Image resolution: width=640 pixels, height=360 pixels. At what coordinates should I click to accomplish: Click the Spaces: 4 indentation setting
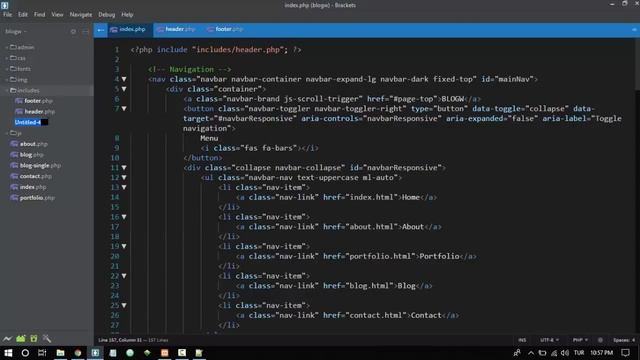point(624,340)
